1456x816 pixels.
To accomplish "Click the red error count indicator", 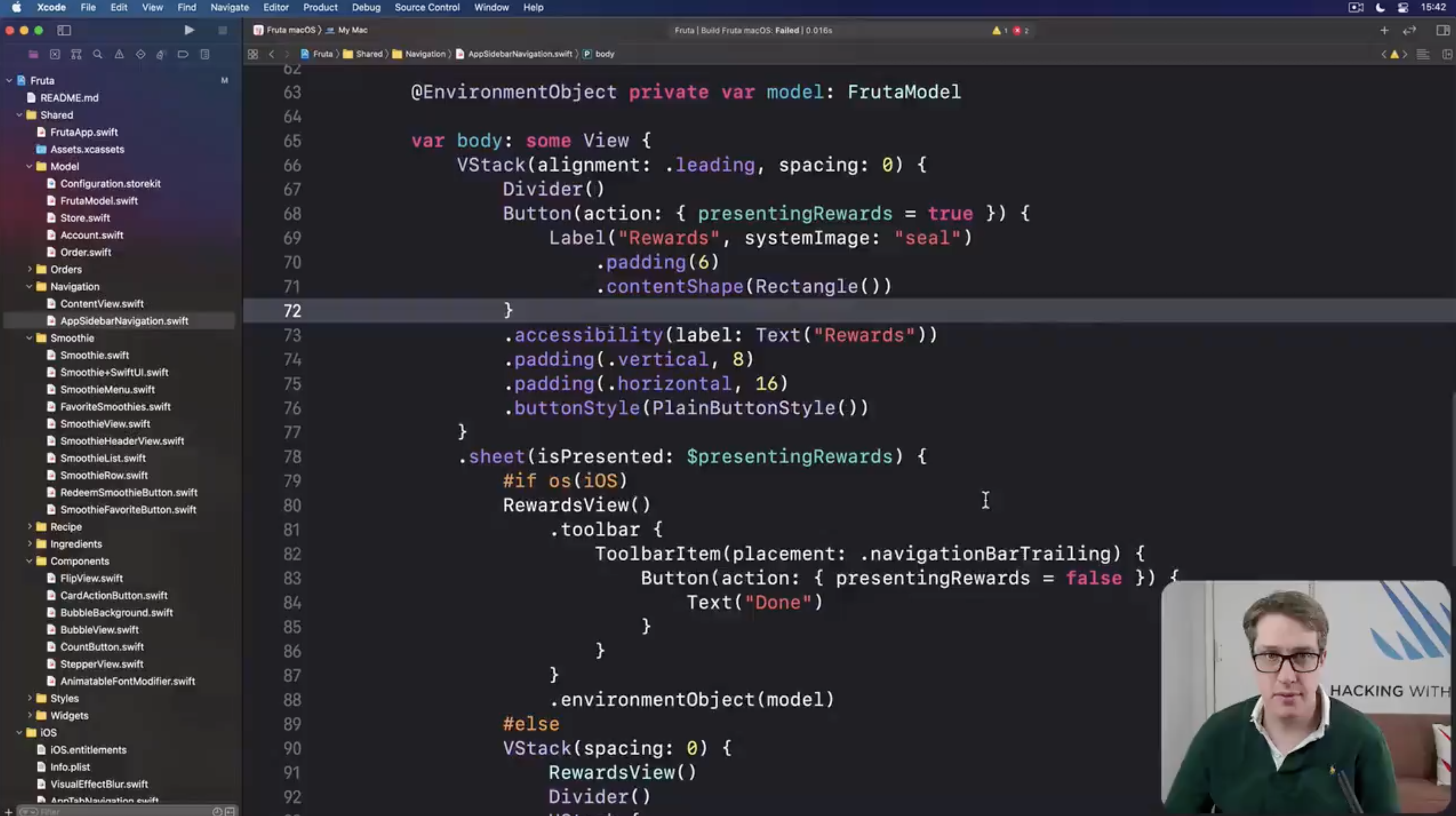I will click(1021, 30).
